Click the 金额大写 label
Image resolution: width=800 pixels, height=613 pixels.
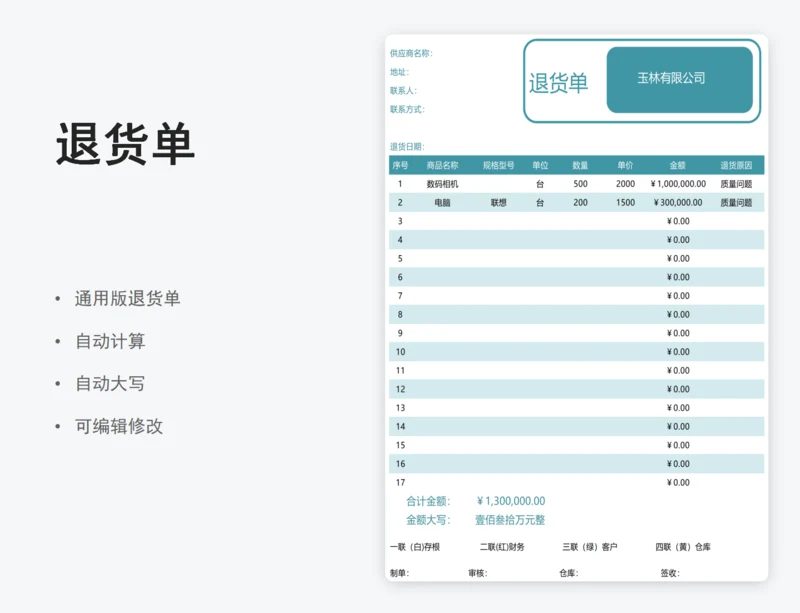[x=428, y=520]
